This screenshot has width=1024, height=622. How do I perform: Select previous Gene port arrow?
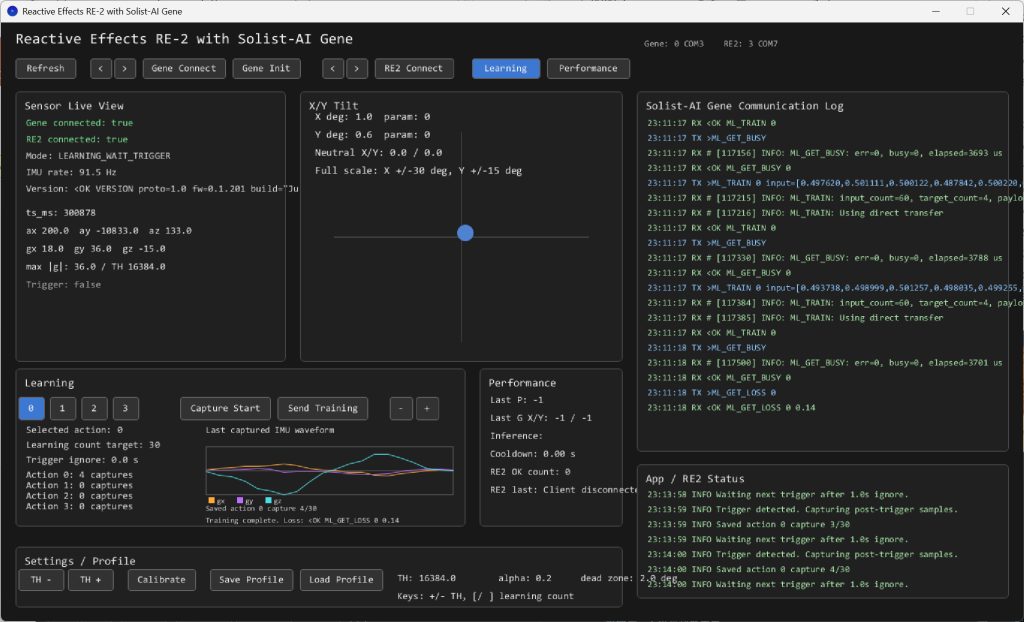point(101,69)
